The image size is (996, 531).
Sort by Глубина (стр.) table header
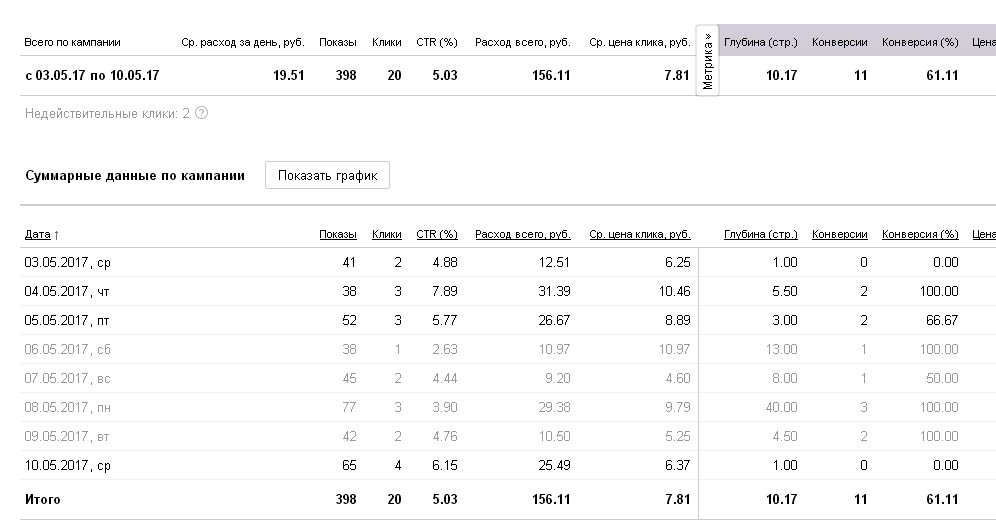(760, 235)
